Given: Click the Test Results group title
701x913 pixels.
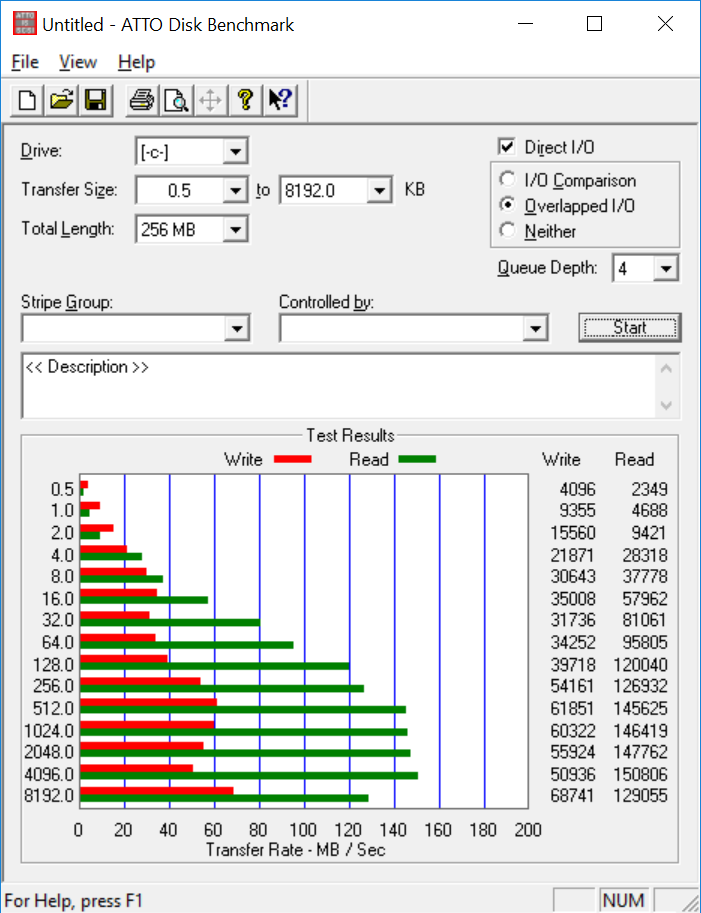Looking at the screenshot, I should tap(350, 435).
